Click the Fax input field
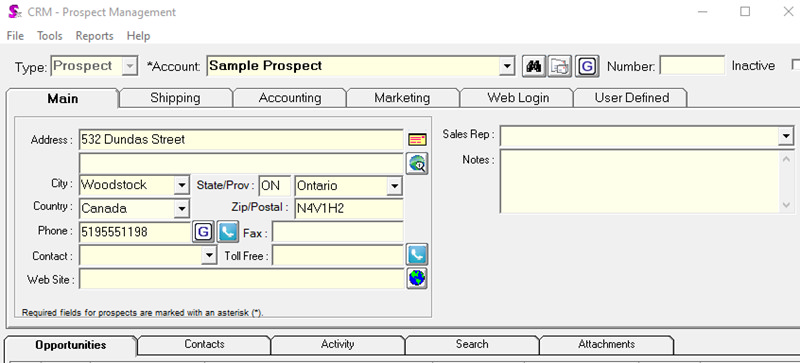 (x=338, y=232)
